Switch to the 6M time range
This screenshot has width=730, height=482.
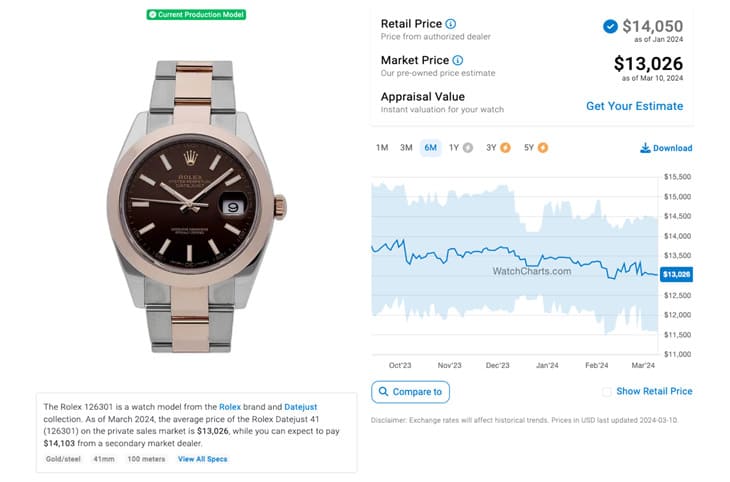click(430, 148)
